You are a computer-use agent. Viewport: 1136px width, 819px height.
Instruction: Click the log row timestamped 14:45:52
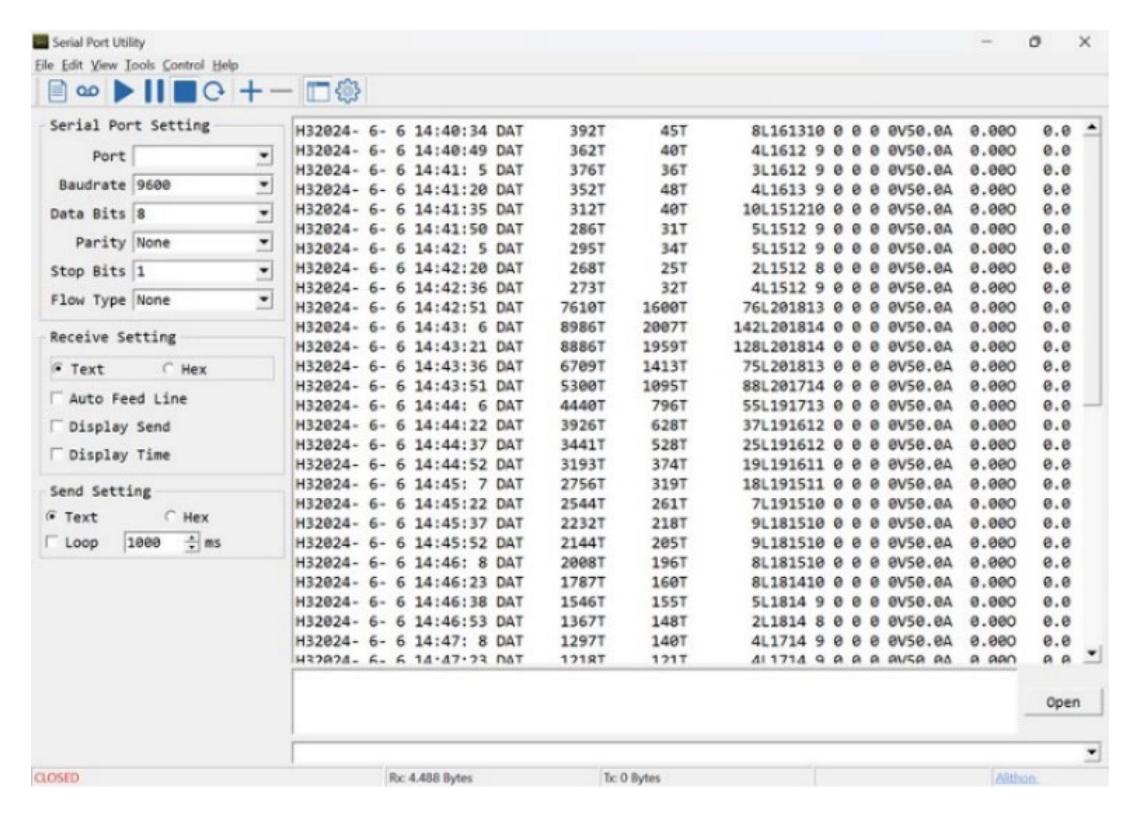pos(683,543)
